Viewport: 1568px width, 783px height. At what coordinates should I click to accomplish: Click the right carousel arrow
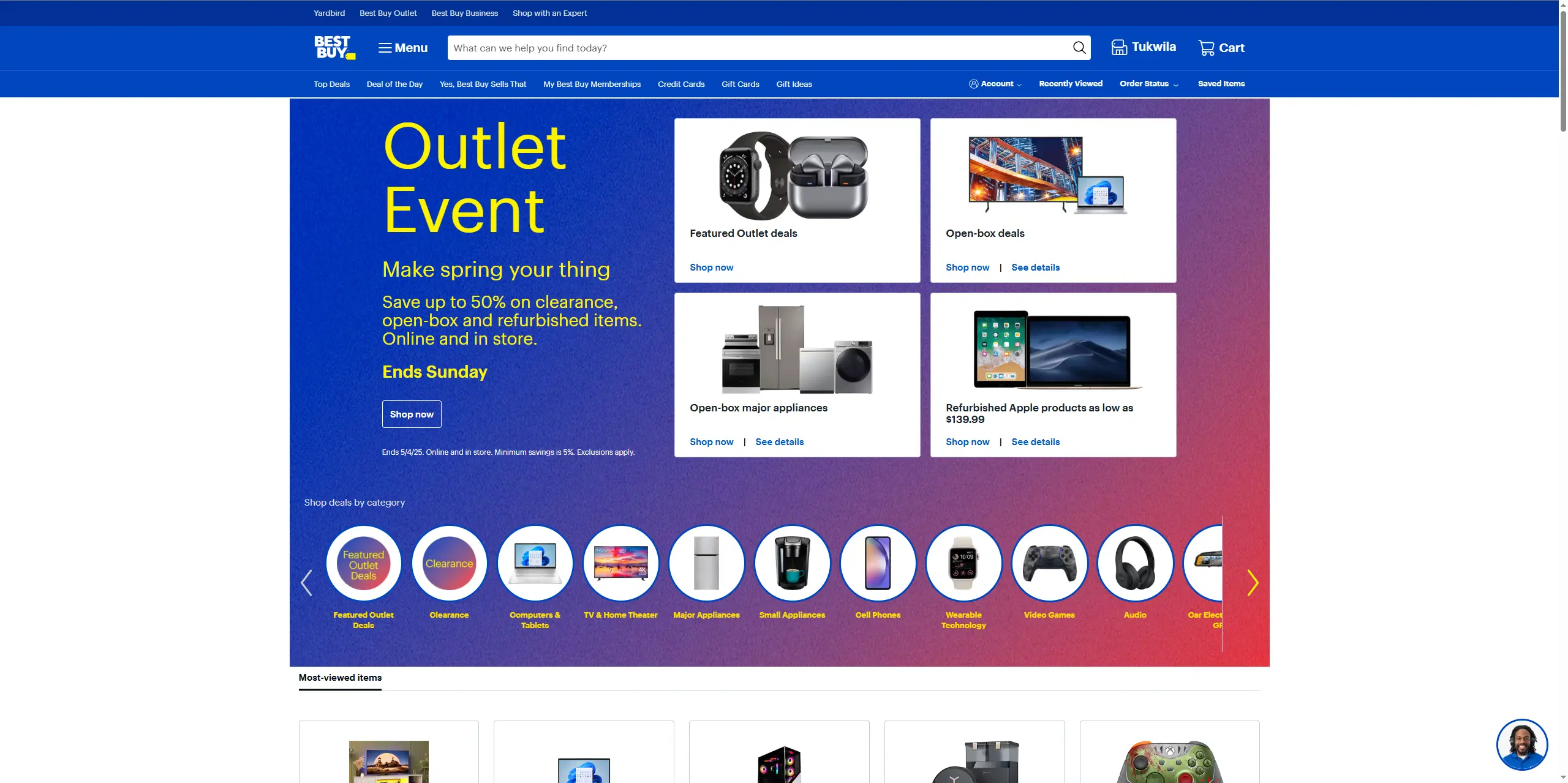pyautogui.click(x=1253, y=582)
